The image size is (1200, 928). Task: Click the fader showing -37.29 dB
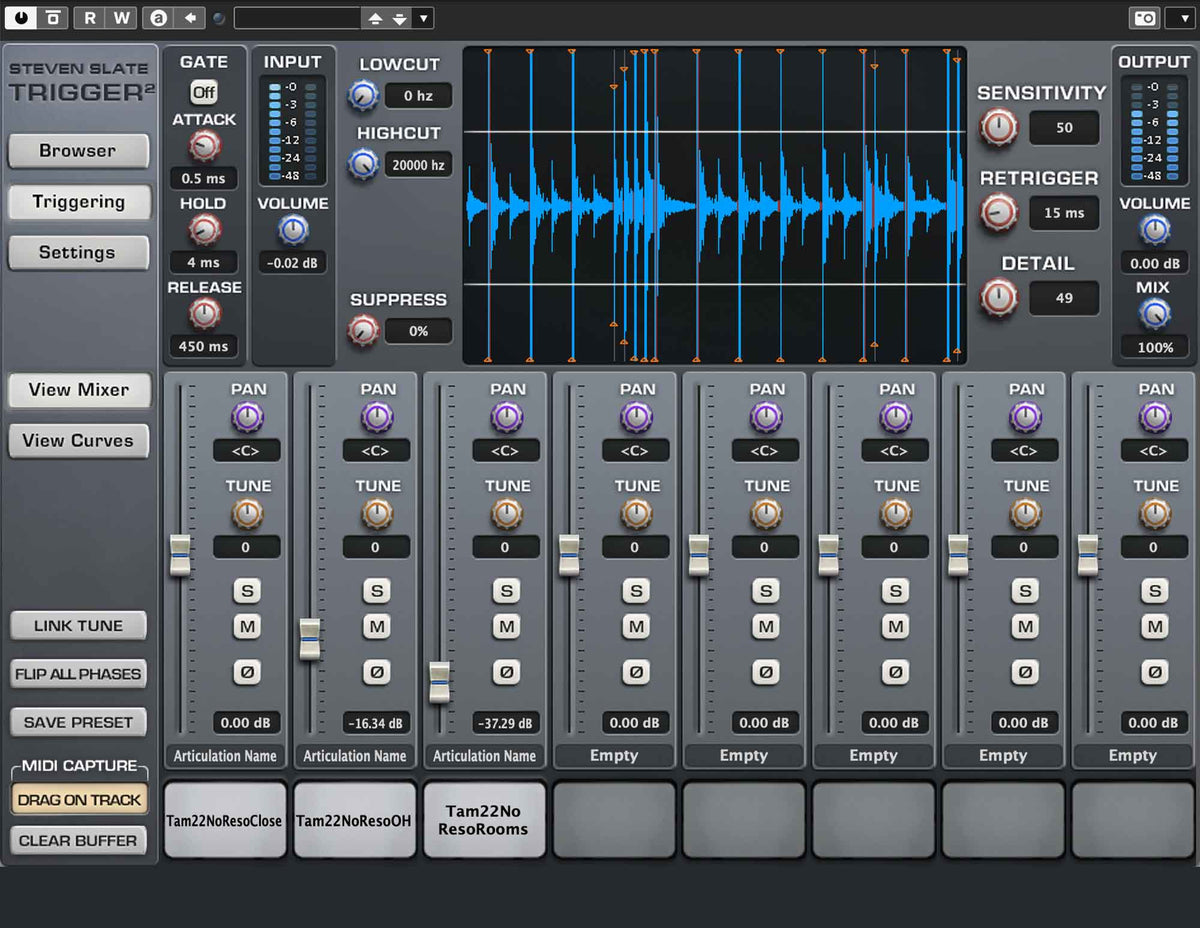pyautogui.click(x=440, y=682)
